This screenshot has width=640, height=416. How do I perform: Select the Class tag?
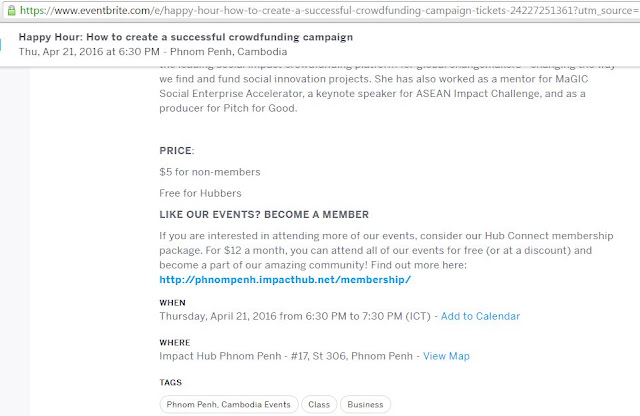coord(319,405)
